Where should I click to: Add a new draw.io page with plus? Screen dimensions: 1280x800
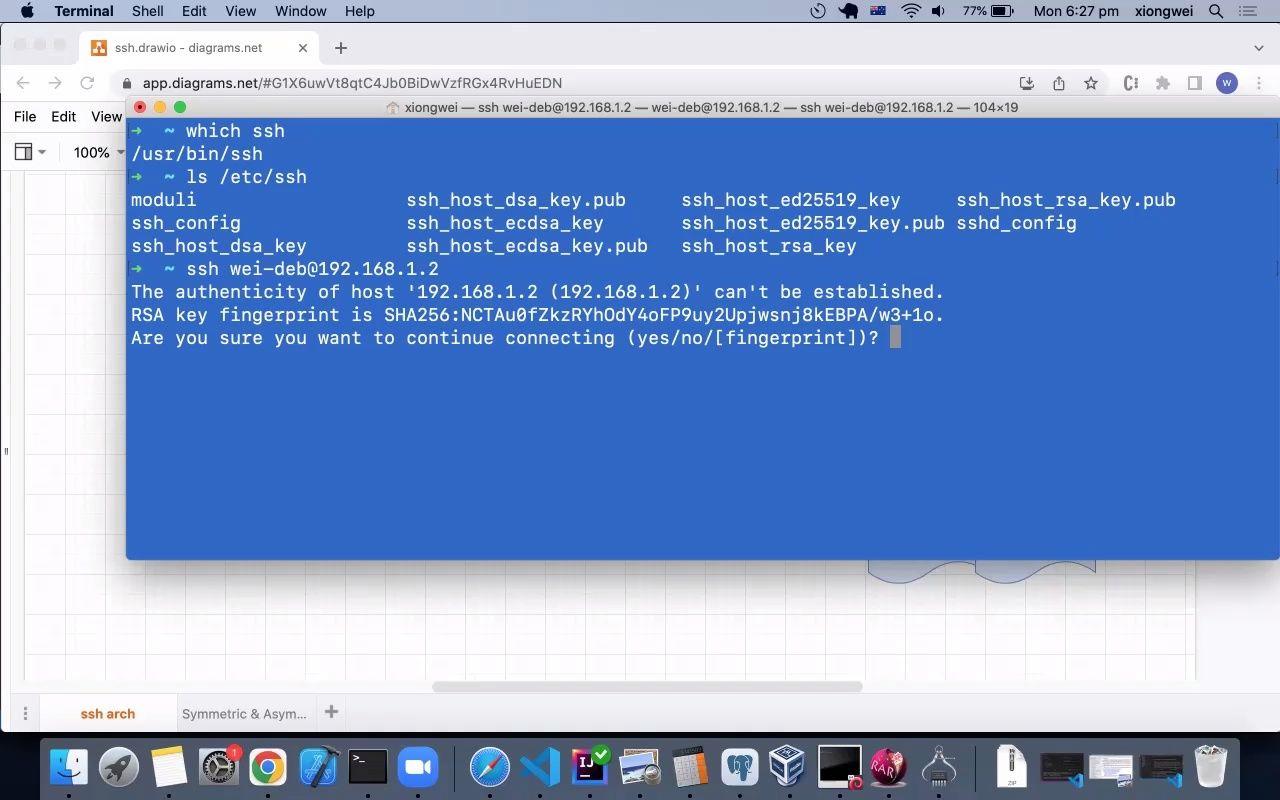tap(331, 712)
